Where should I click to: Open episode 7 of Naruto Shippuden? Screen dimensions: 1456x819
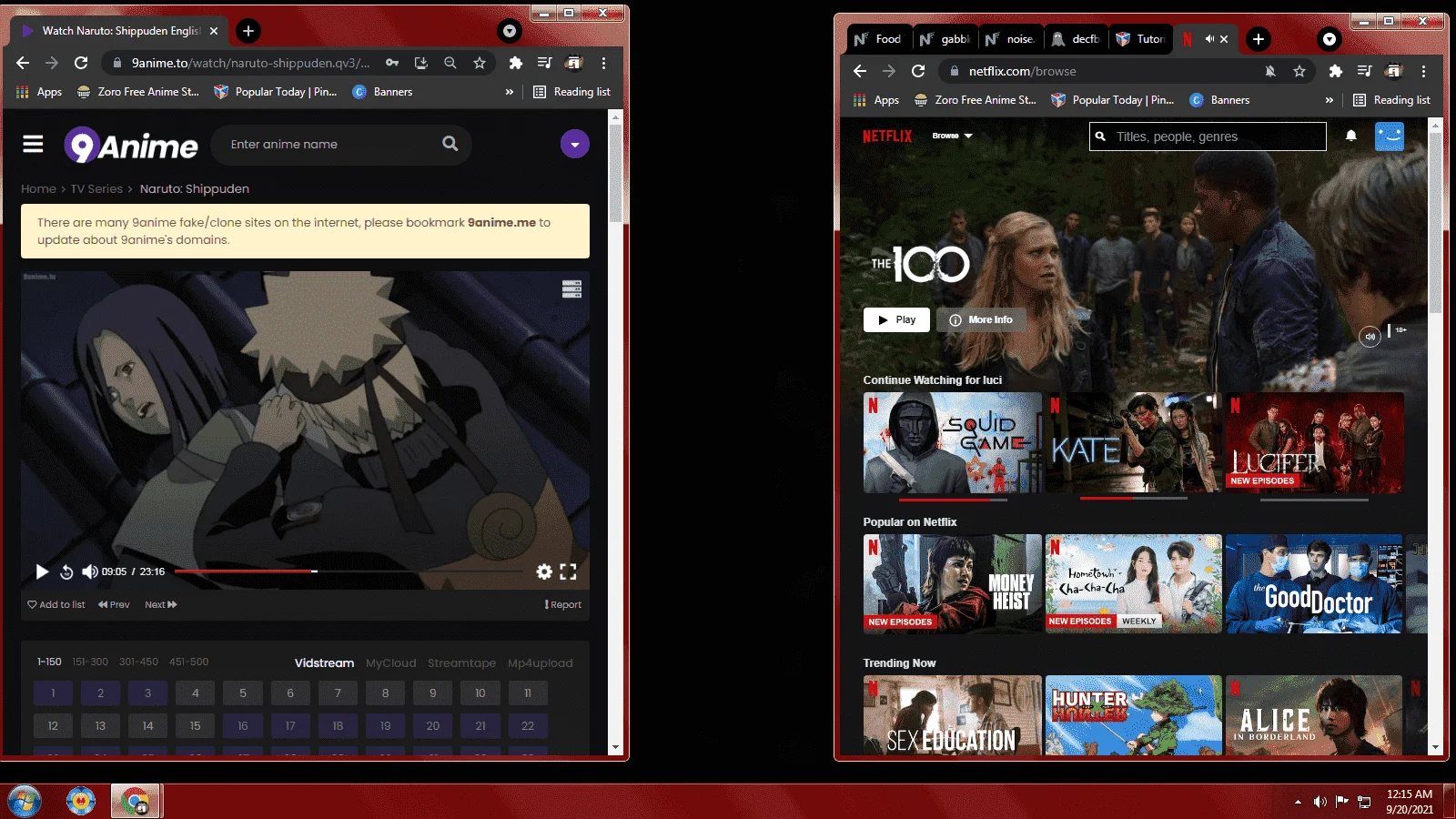[x=338, y=693]
